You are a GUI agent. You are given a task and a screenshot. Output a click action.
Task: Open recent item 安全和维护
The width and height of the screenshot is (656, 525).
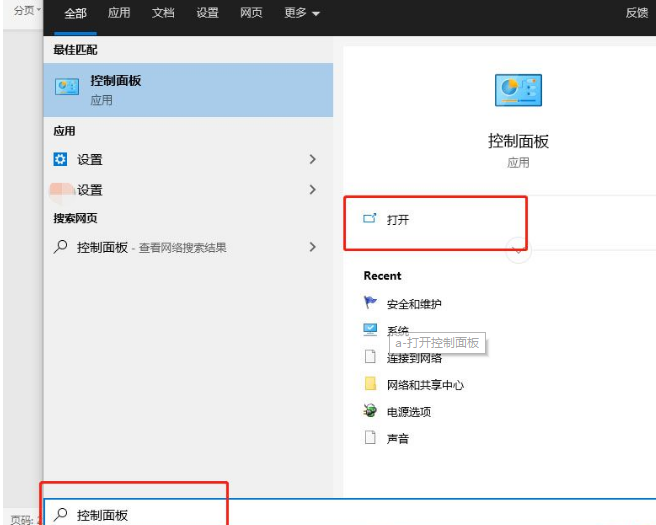coord(414,304)
